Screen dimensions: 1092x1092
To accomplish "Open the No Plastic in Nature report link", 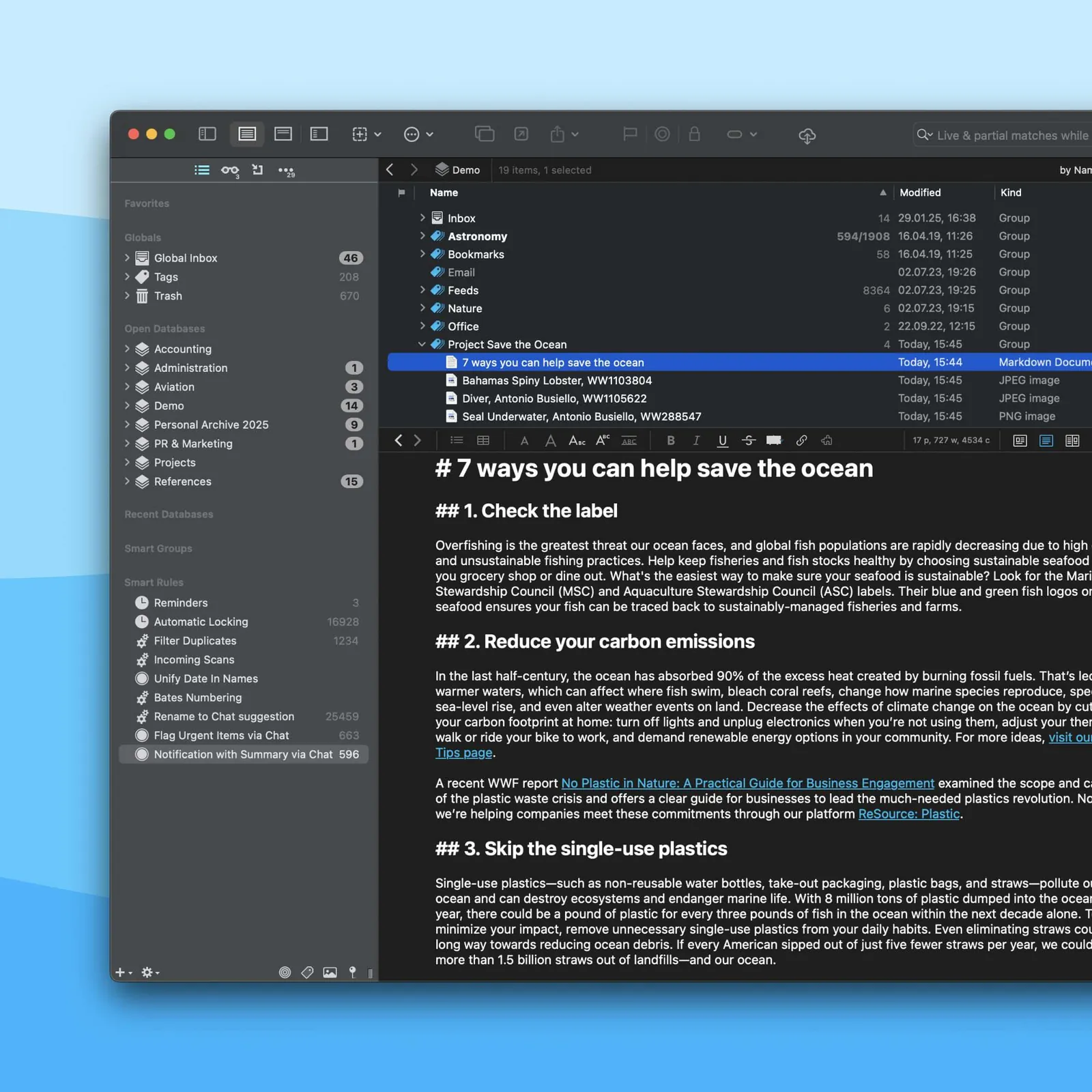I will click(x=747, y=783).
